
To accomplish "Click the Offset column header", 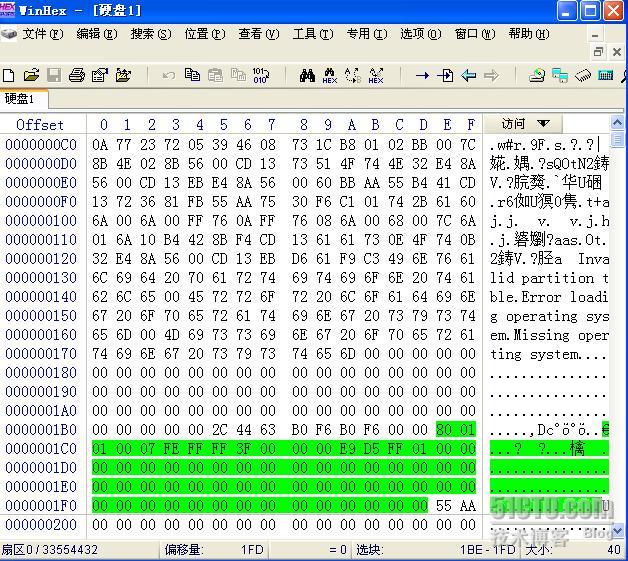I will pyautogui.click(x=40, y=125).
